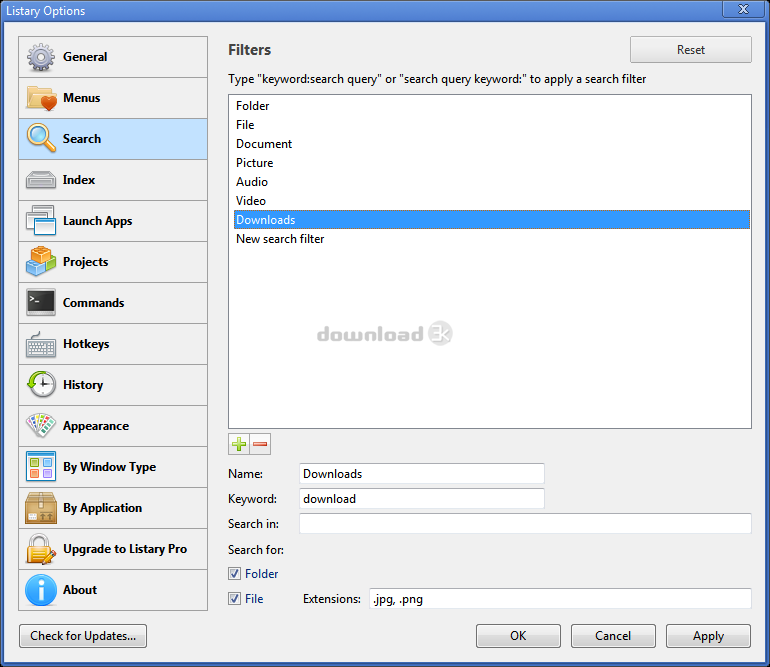
Task: Click the Extensions text field
Action: tap(559, 599)
